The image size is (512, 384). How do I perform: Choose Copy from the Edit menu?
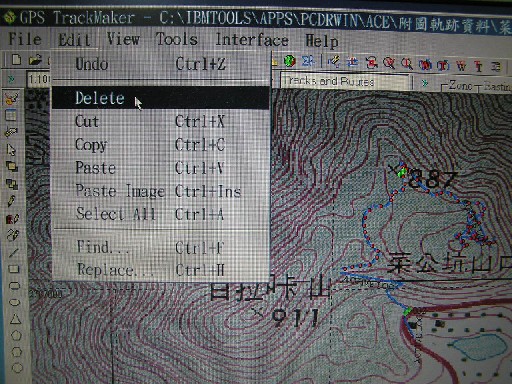pyautogui.click(x=160, y=145)
